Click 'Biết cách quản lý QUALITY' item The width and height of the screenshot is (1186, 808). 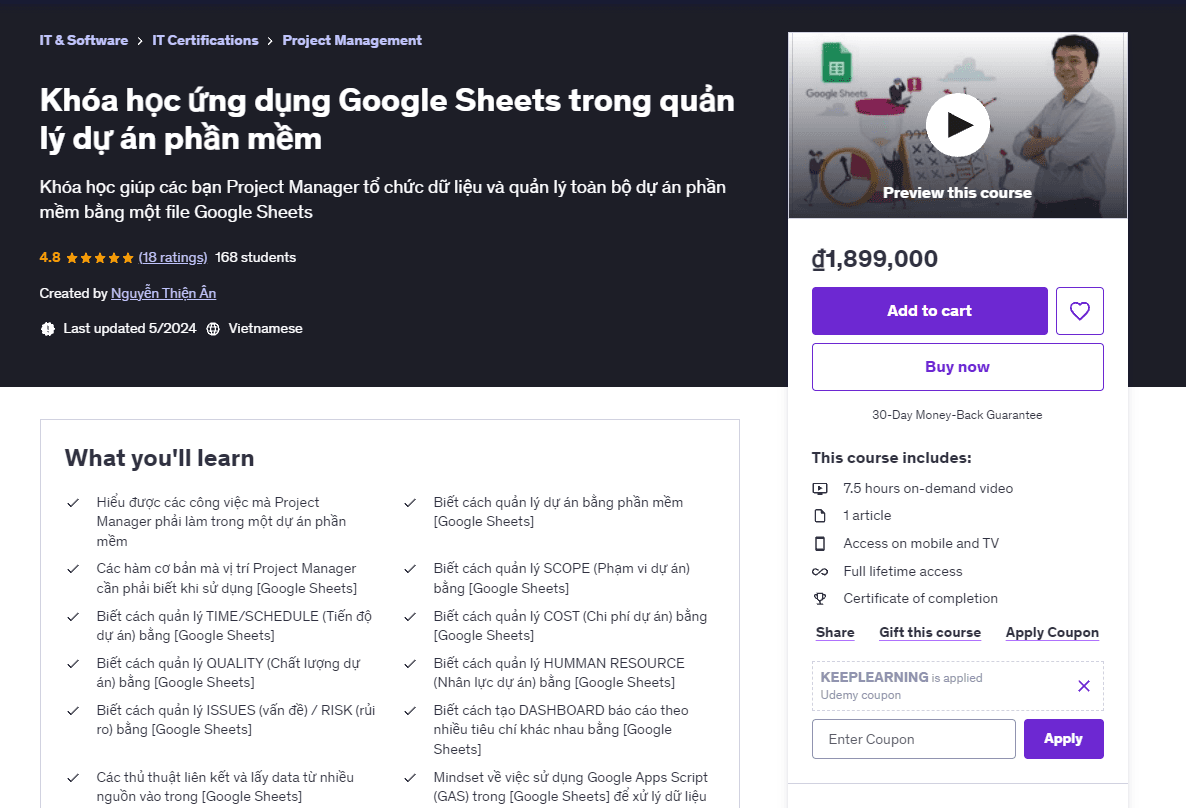(228, 673)
